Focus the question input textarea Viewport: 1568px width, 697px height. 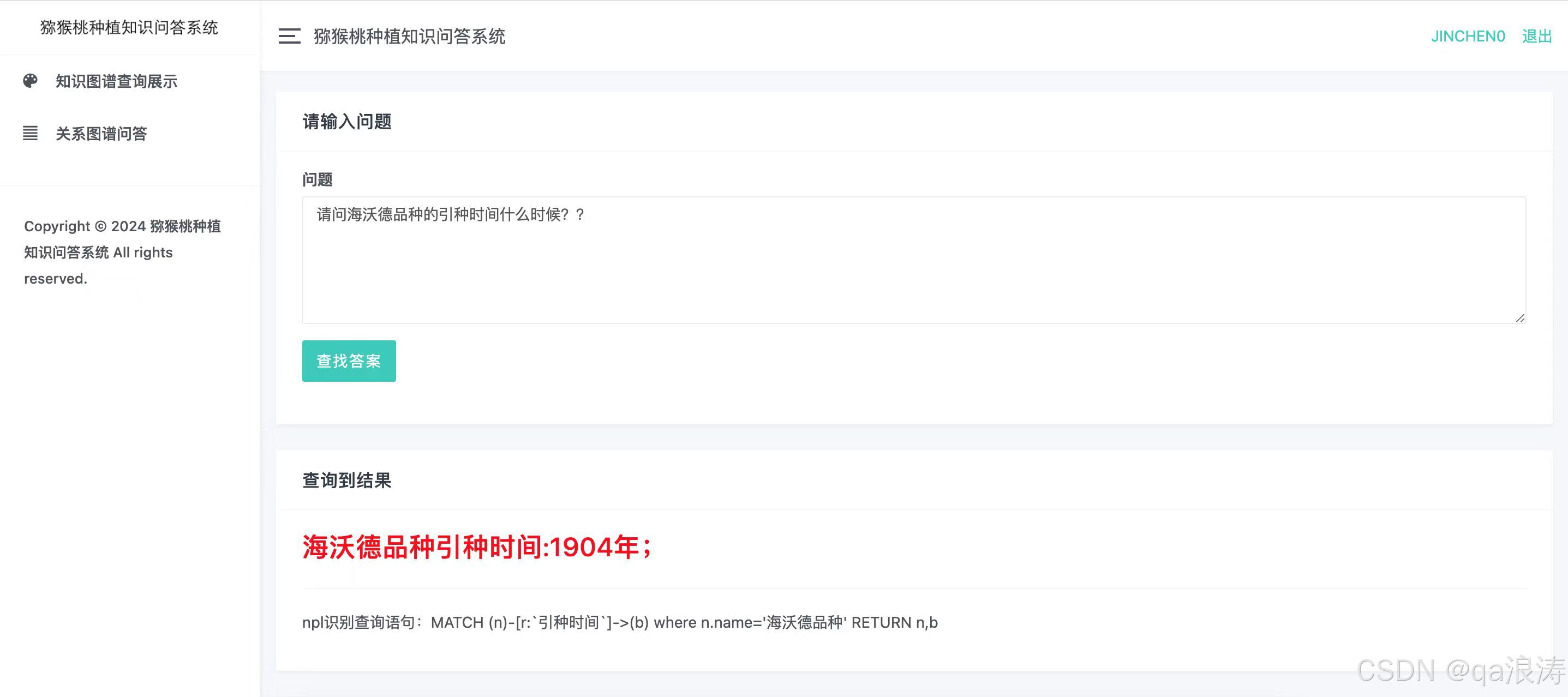pyautogui.click(x=914, y=260)
